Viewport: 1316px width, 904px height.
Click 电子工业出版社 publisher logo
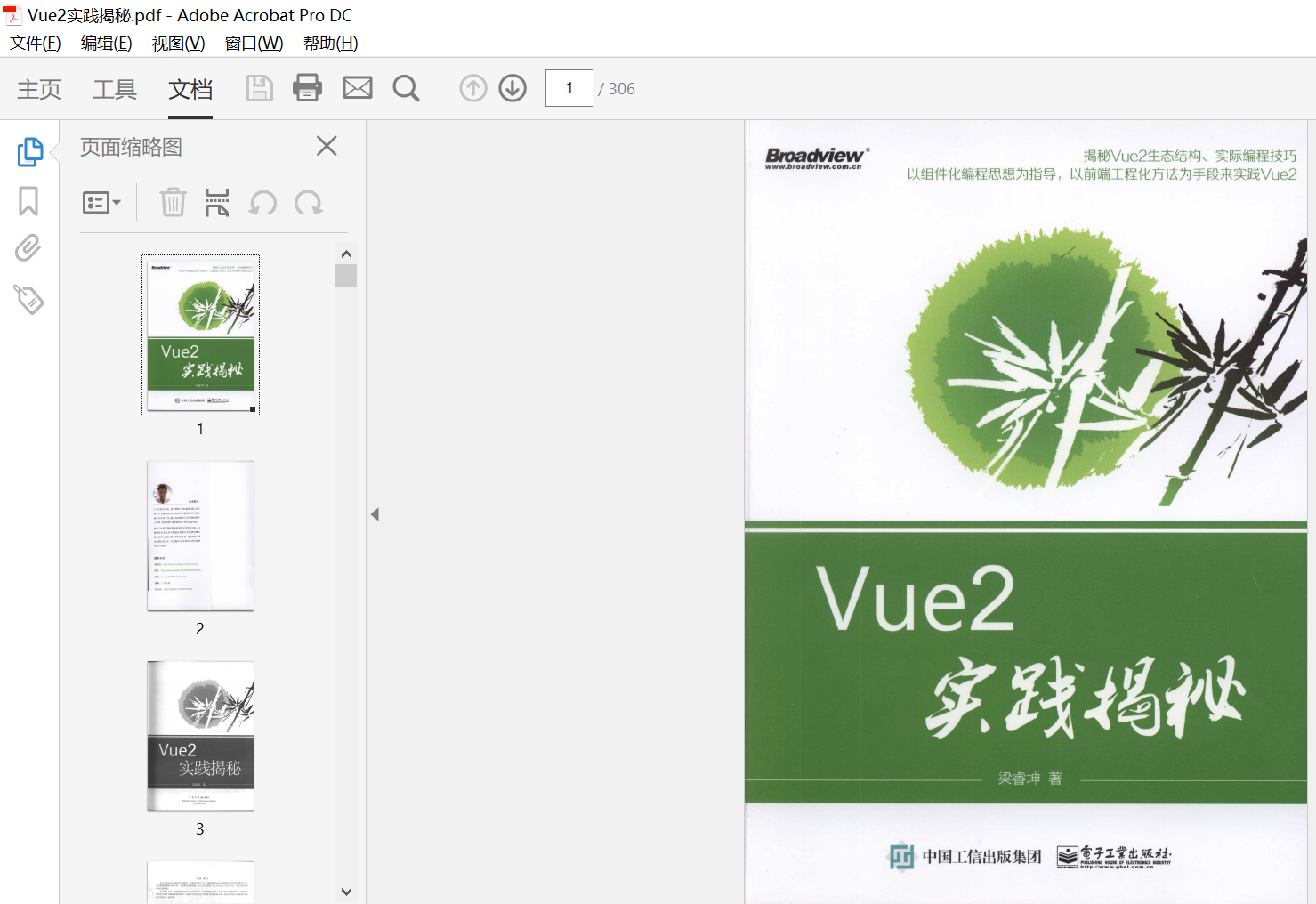1114,857
